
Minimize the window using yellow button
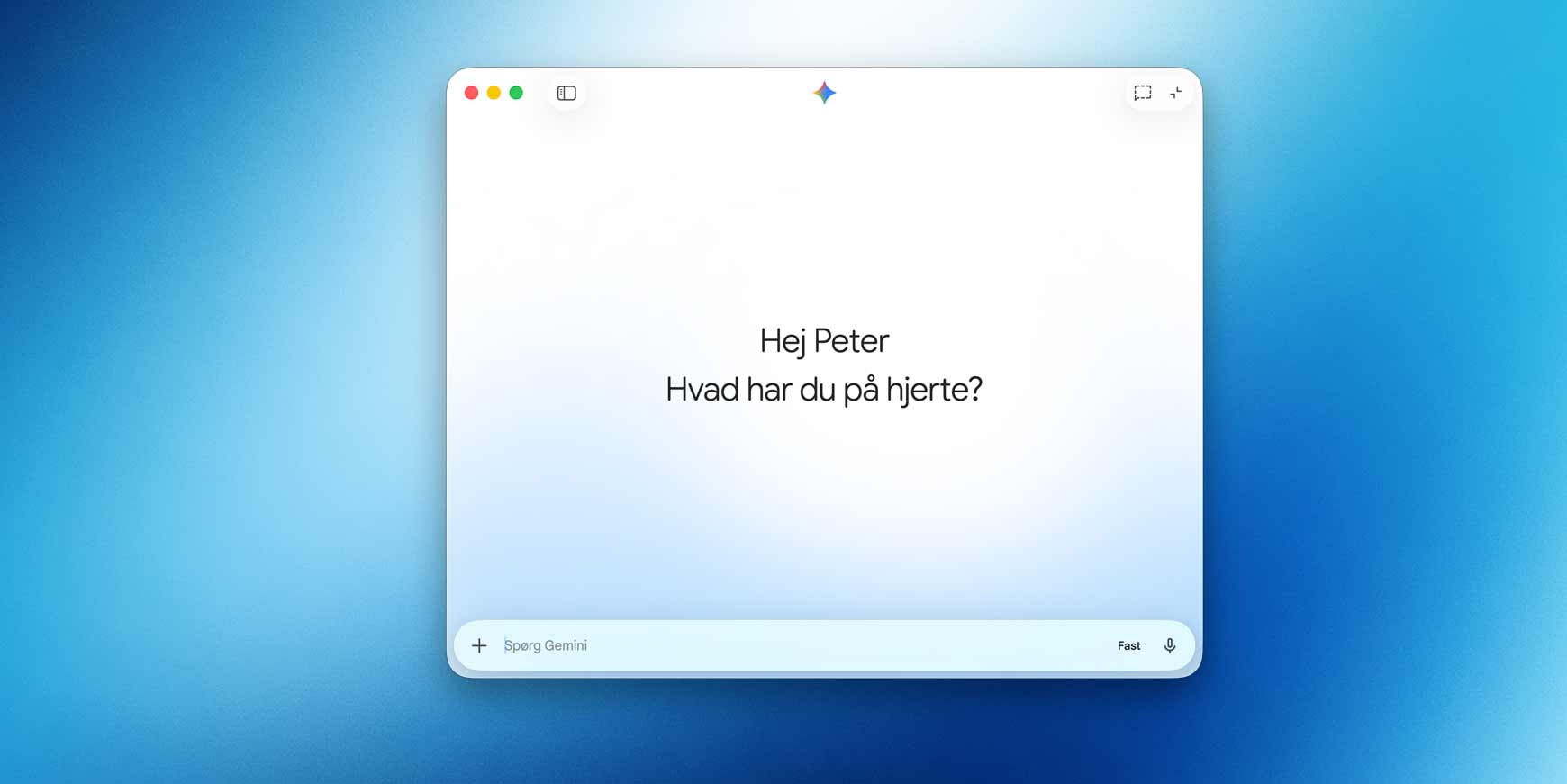point(494,93)
